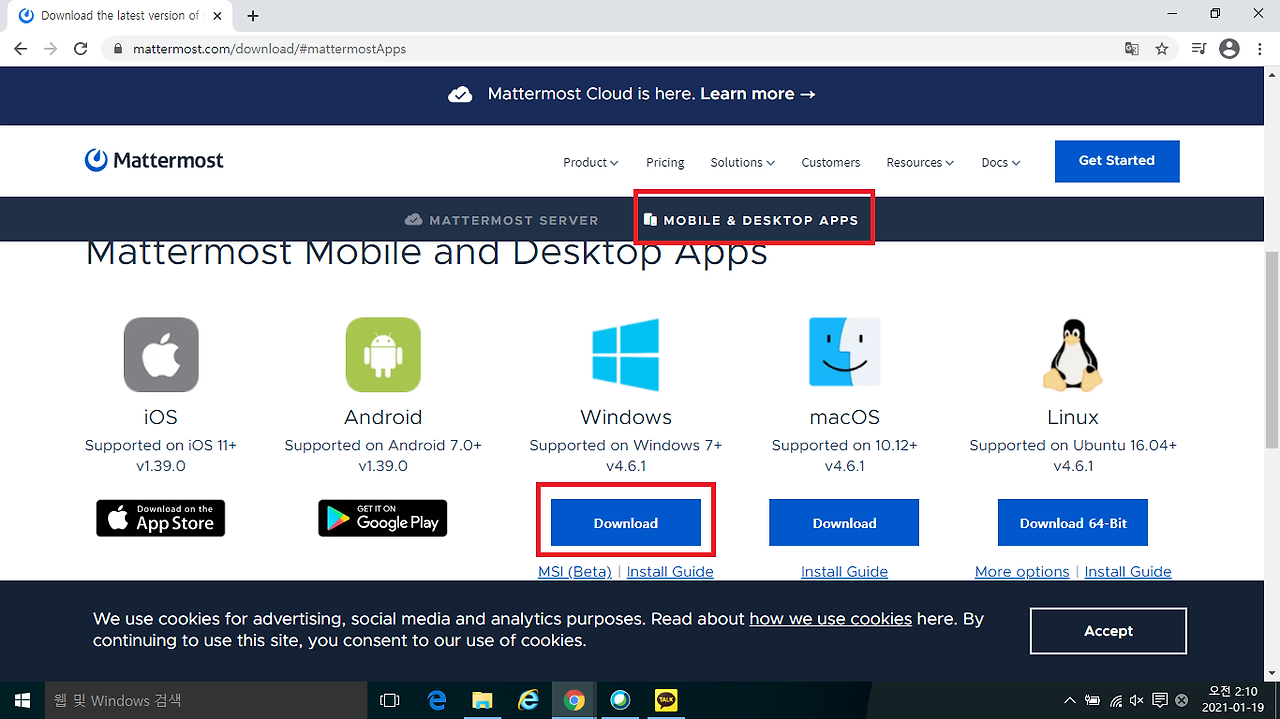
Task: Go back to previous page
Action: [x=21, y=48]
